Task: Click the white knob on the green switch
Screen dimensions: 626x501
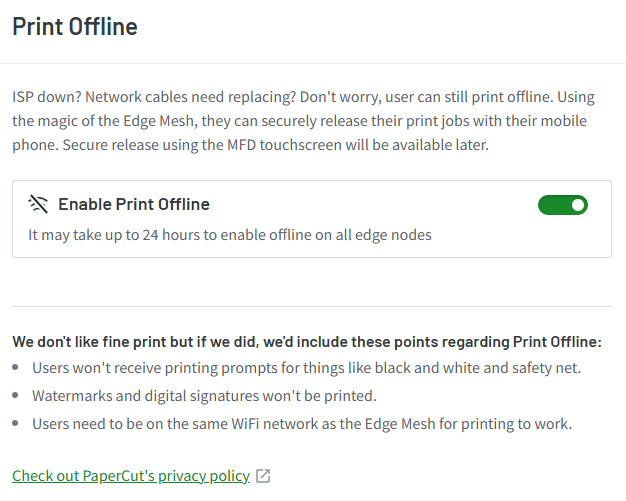Action: tap(577, 205)
